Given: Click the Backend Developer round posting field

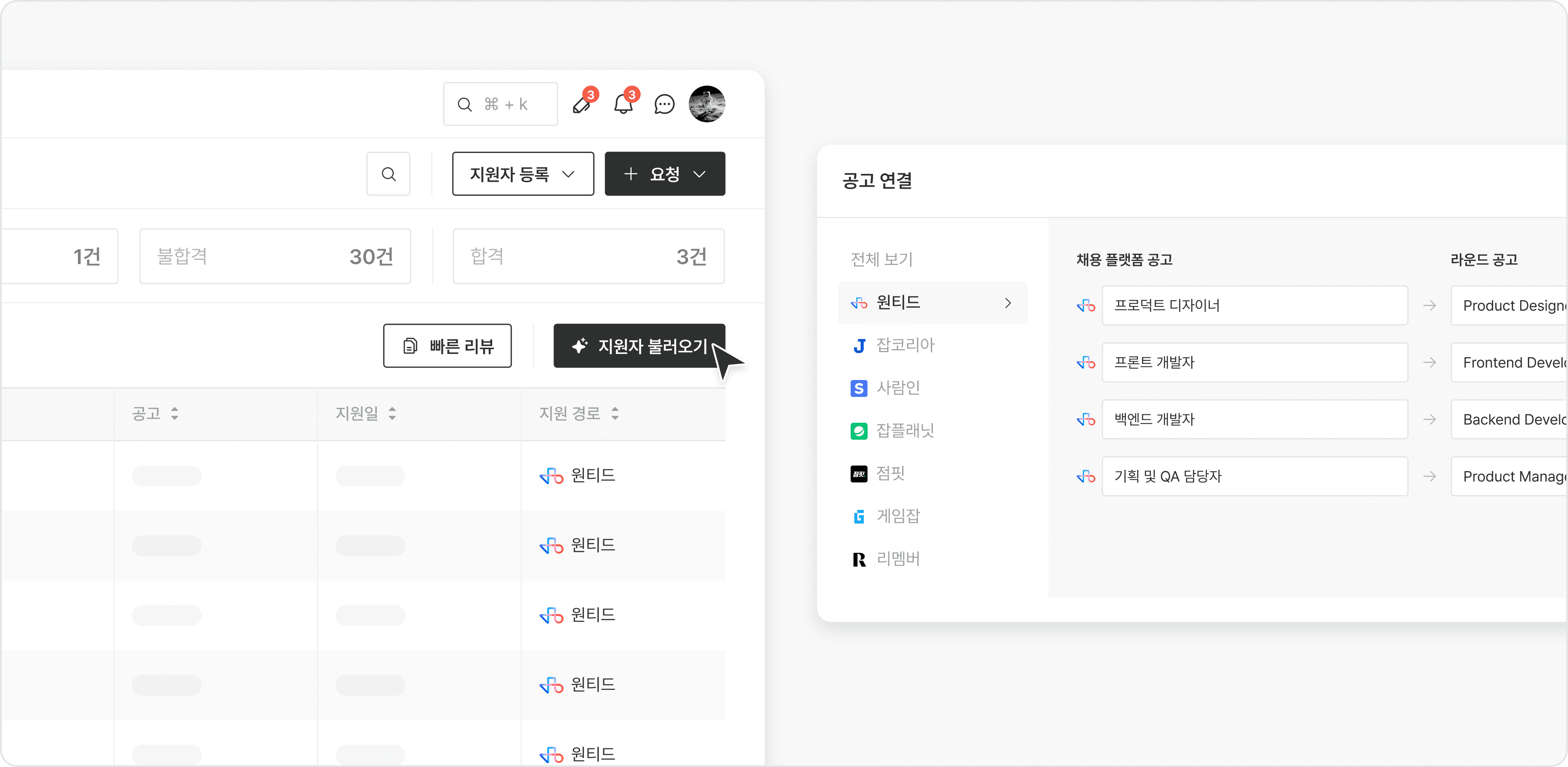Looking at the screenshot, I should coord(1509,419).
